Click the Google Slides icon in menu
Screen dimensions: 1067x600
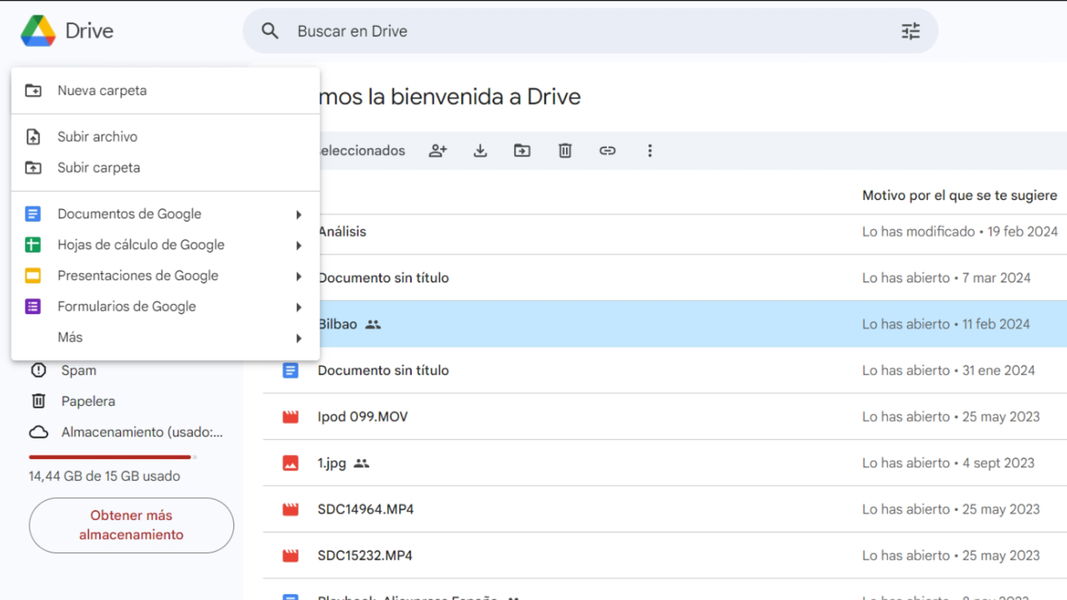tap(33, 276)
